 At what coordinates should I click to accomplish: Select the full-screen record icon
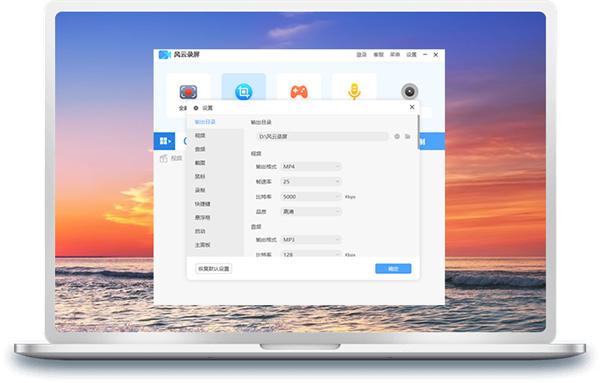click(x=188, y=92)
